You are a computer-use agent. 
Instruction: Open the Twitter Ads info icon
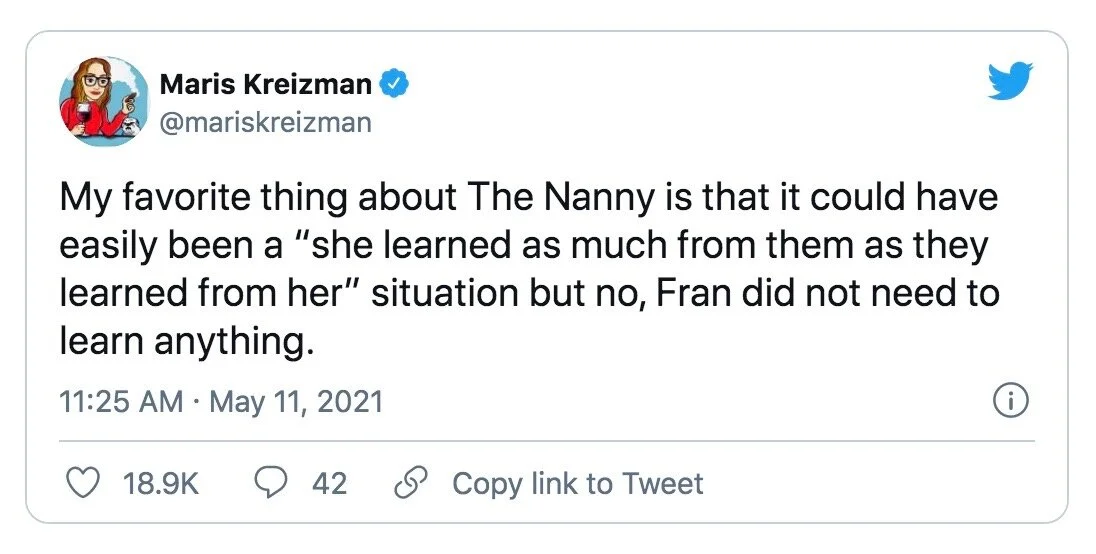click(1010, 402)
